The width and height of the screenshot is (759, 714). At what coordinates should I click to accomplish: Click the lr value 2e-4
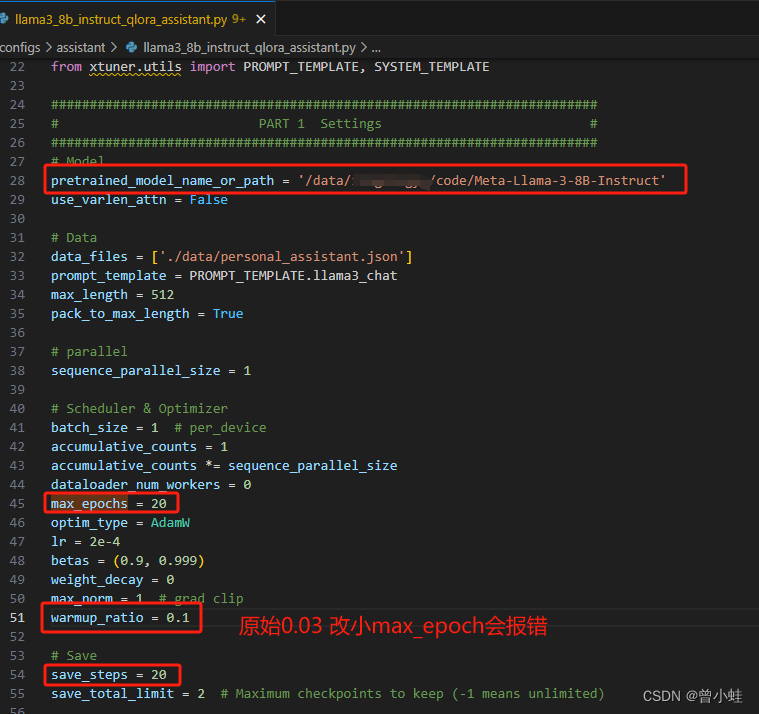pos(105,542)
